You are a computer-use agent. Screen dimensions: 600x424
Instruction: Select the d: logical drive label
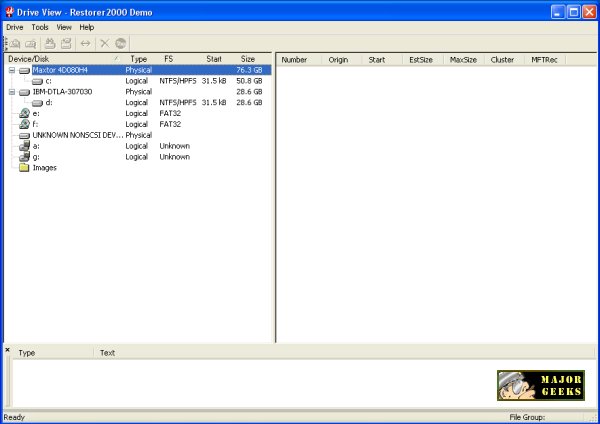(49, 103)
